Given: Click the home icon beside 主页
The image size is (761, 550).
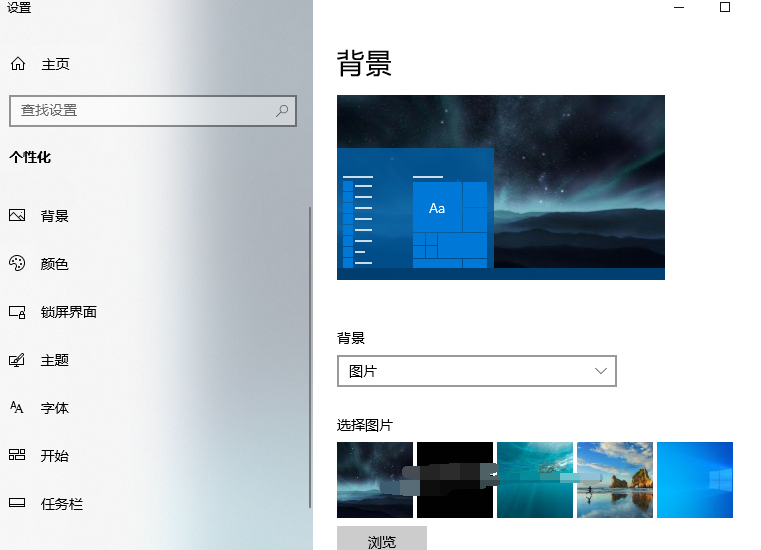Looking at the screenshot, I should [17, 64].
